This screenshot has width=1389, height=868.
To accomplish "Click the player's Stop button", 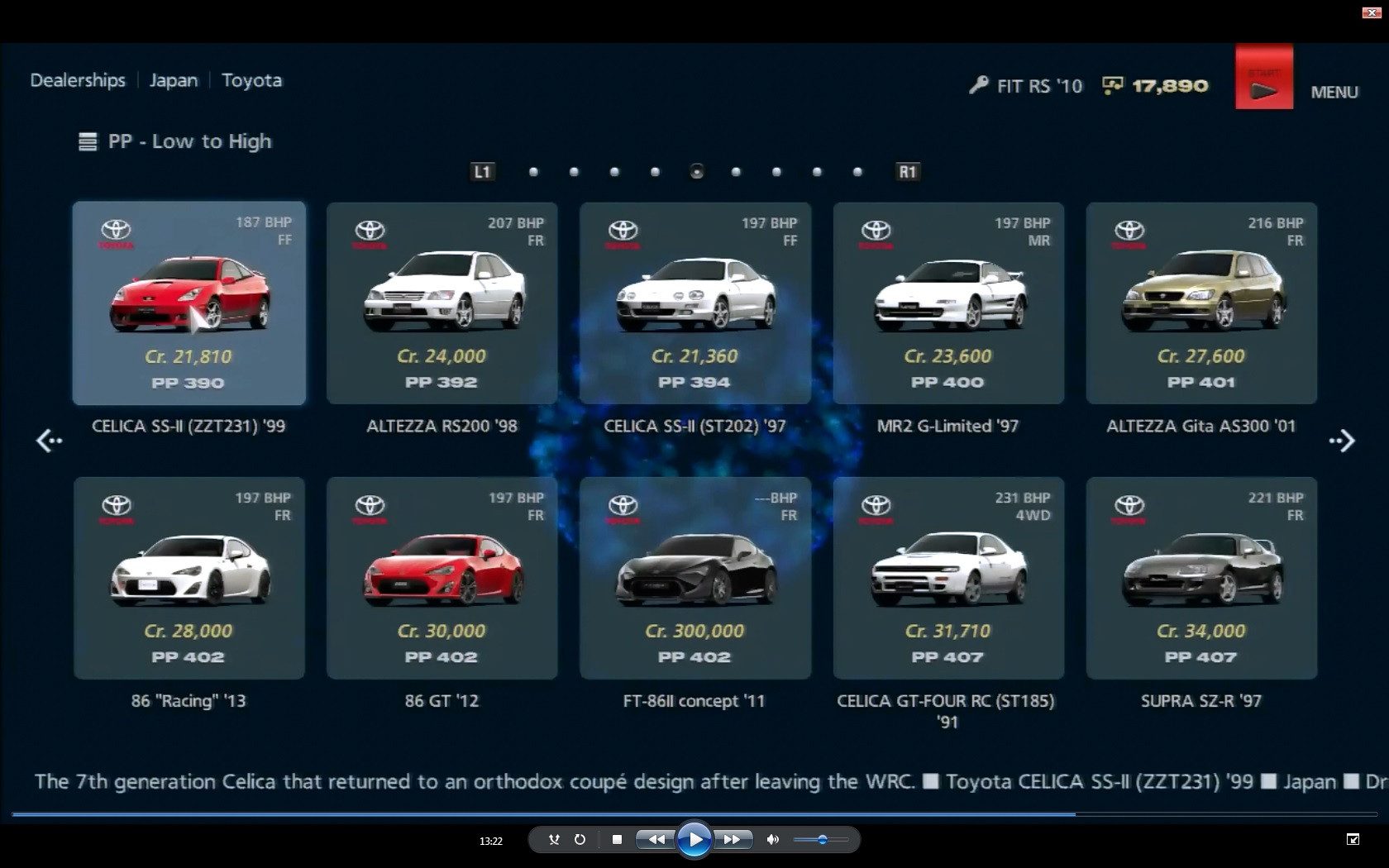I will click(617, 839).
